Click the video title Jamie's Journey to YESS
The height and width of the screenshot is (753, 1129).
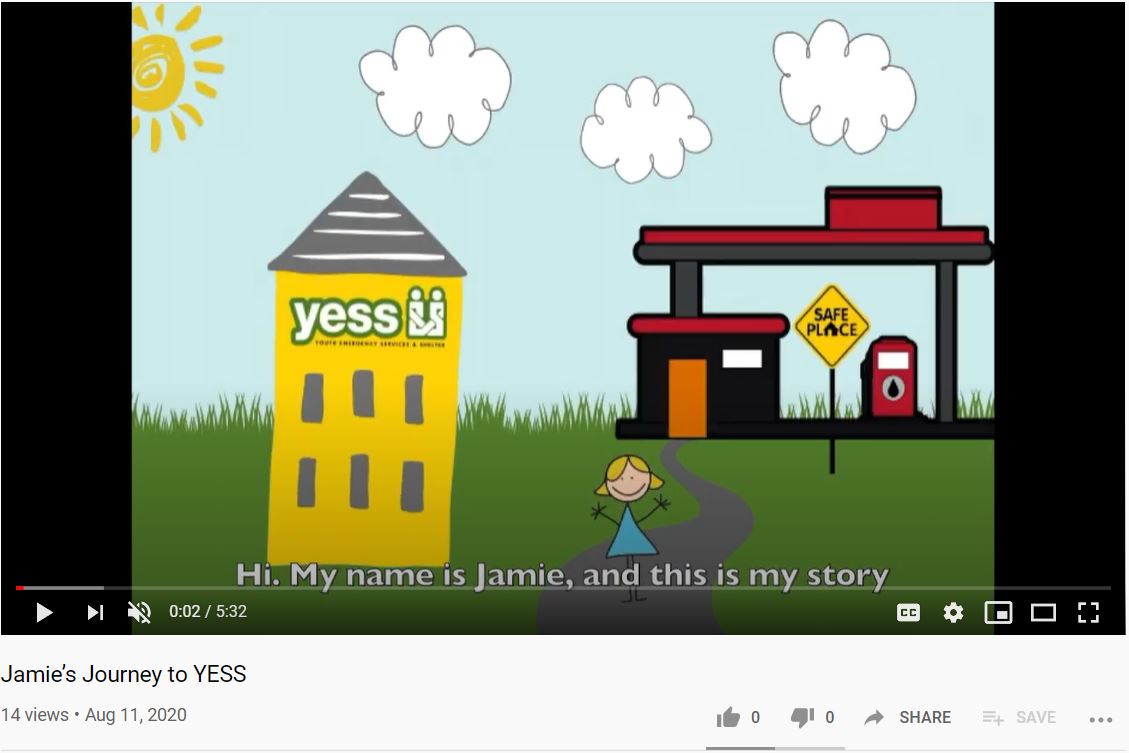(124, 675)
